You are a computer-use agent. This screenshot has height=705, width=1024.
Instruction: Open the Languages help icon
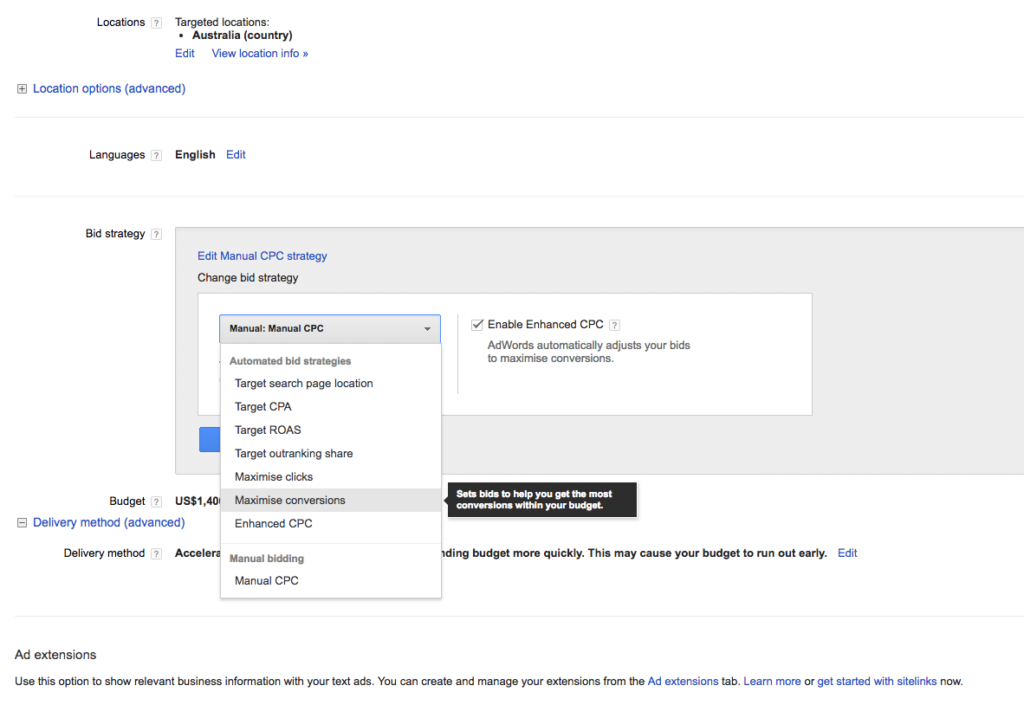click(156, 154)
